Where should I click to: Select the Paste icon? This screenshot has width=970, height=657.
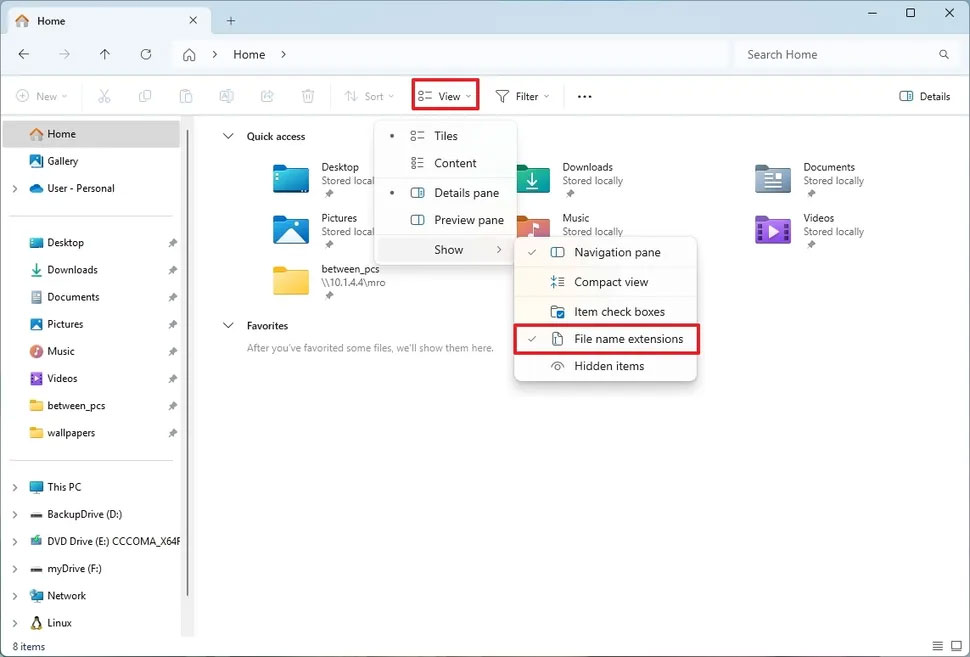(x=186, y=95)
